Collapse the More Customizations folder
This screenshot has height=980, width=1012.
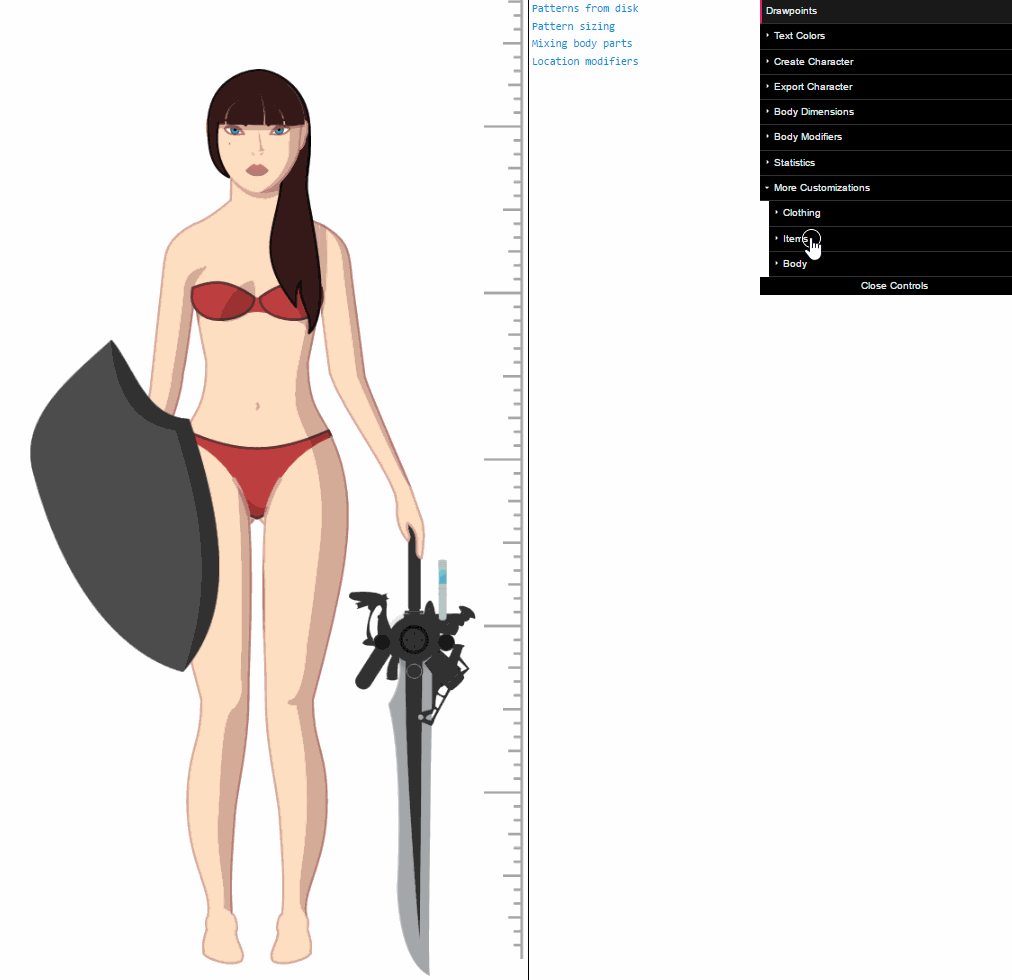pyautogui.click(x=821, y=188)
